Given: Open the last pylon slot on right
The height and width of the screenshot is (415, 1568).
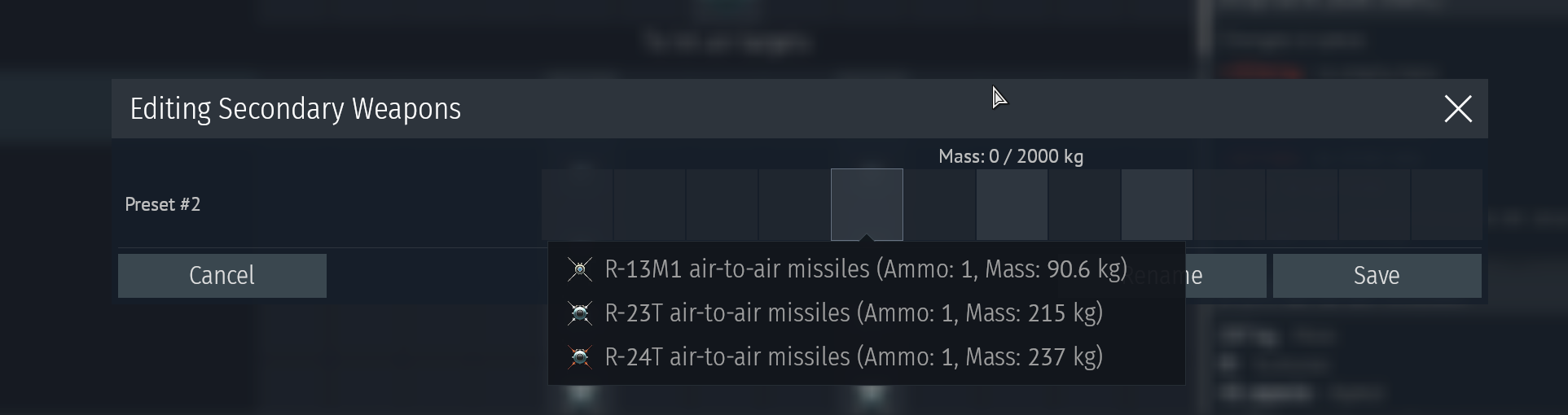Looking at the screenshot, I should [x=1447, y=204].
